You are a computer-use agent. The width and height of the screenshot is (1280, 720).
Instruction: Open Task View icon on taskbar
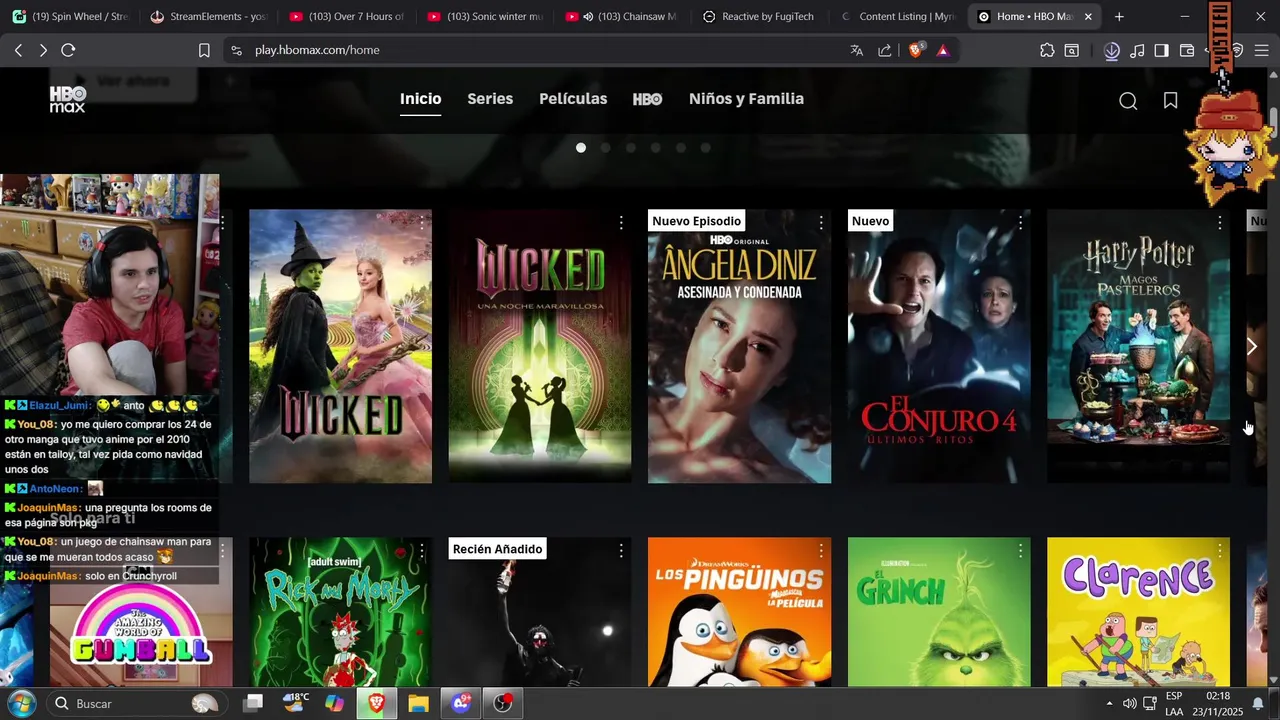tap(253, 703)
